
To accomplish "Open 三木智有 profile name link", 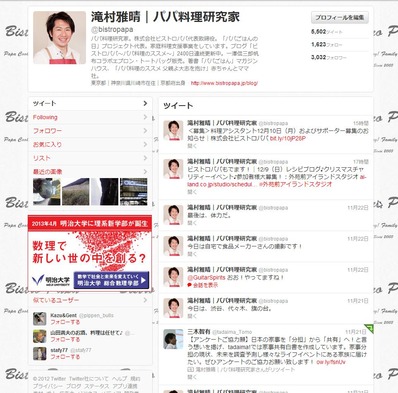I will 199,332.
